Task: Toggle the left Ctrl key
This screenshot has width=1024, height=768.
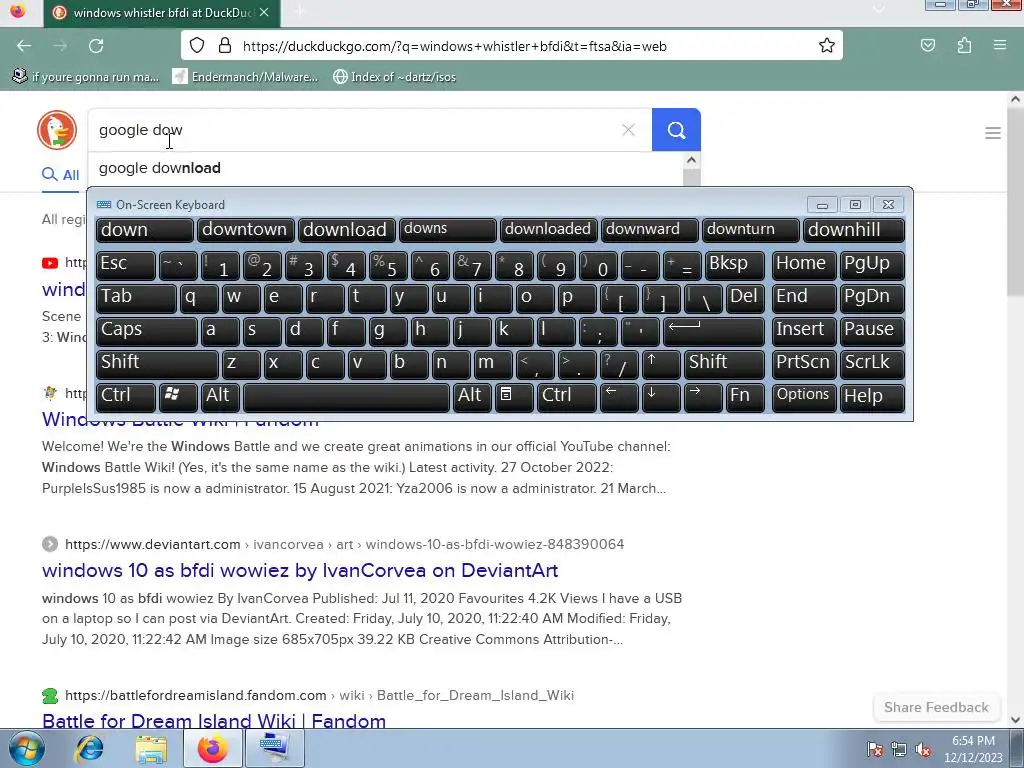Action: coord(125,397)
